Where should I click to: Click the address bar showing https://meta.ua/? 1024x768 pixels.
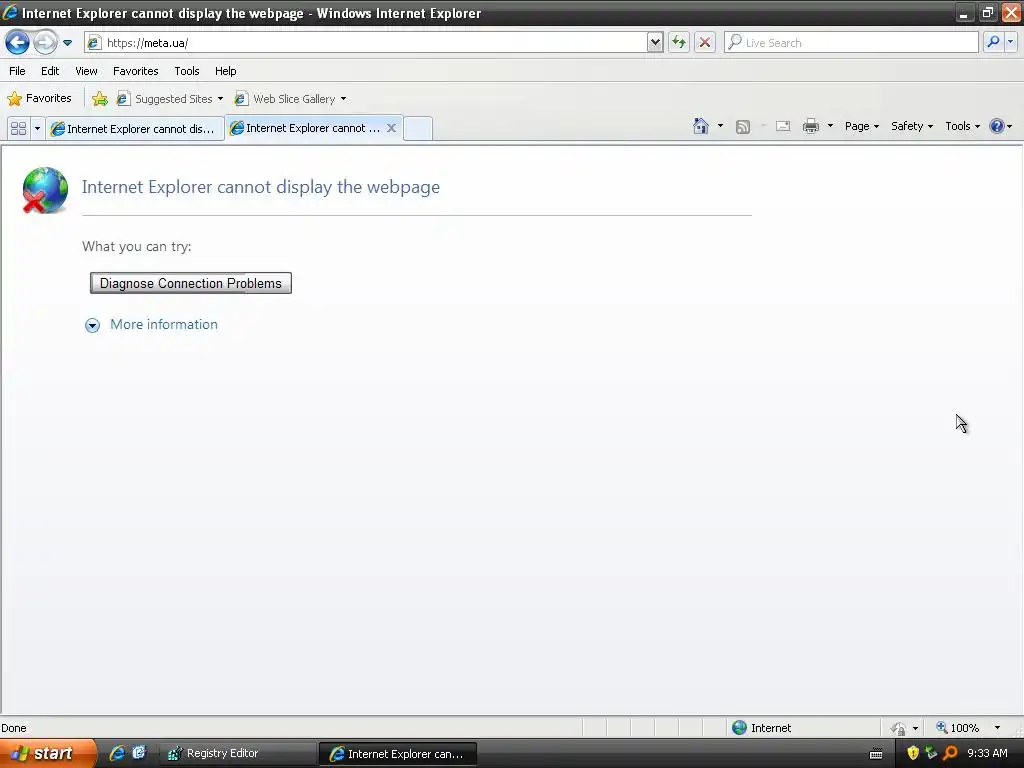click(x=366, y=43)
